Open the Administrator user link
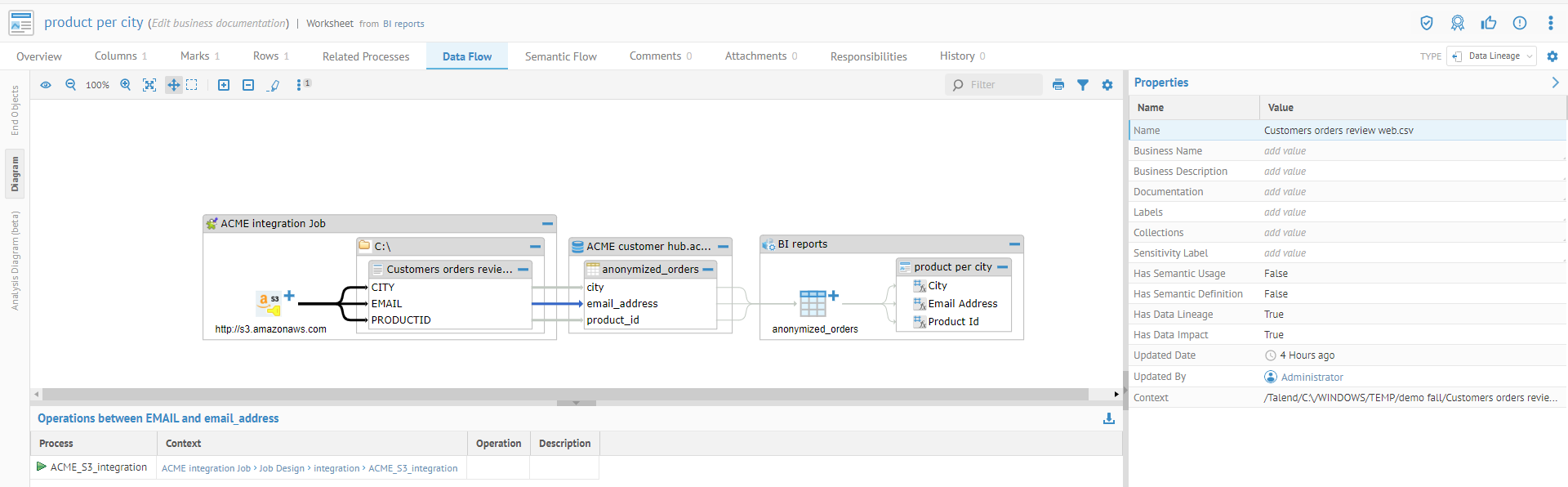 pos(1312,378)
